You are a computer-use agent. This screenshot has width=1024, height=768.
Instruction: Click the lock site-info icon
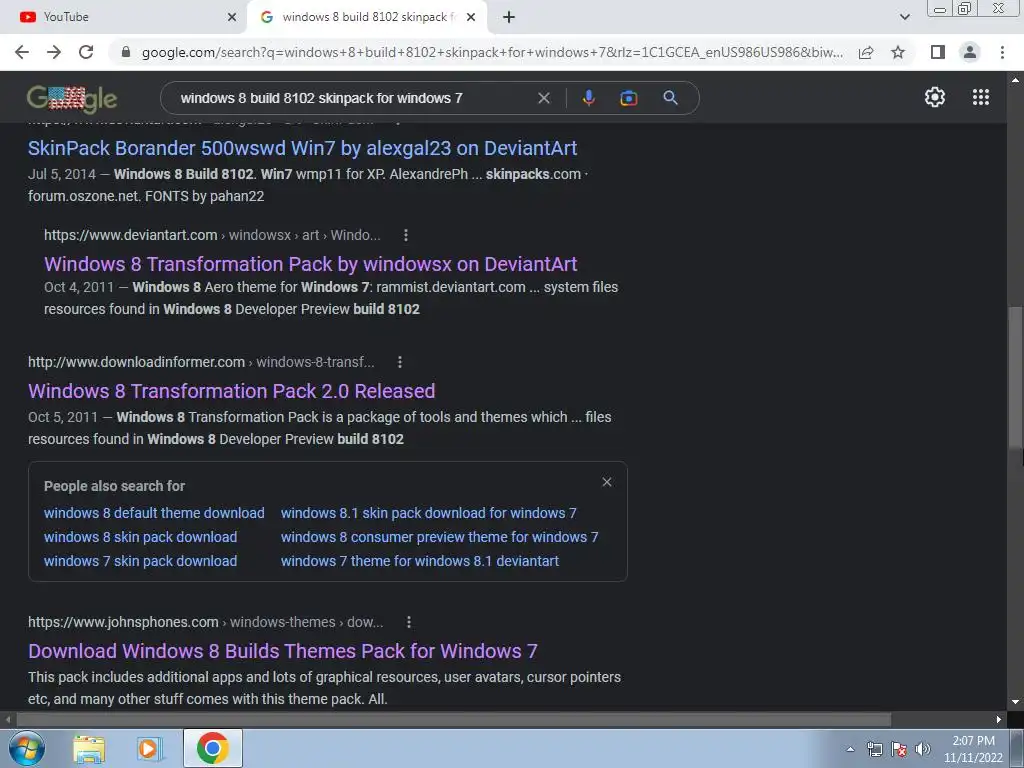[x=127, y=52]
